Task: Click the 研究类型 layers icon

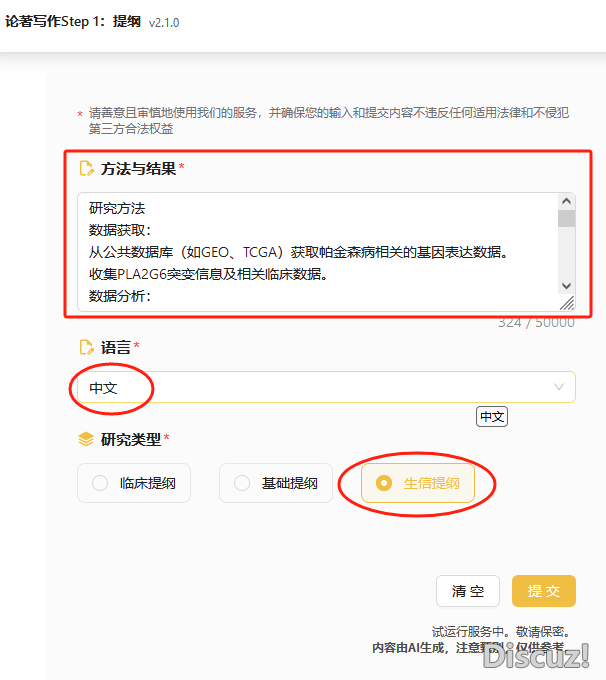Action: pos(86,439)
